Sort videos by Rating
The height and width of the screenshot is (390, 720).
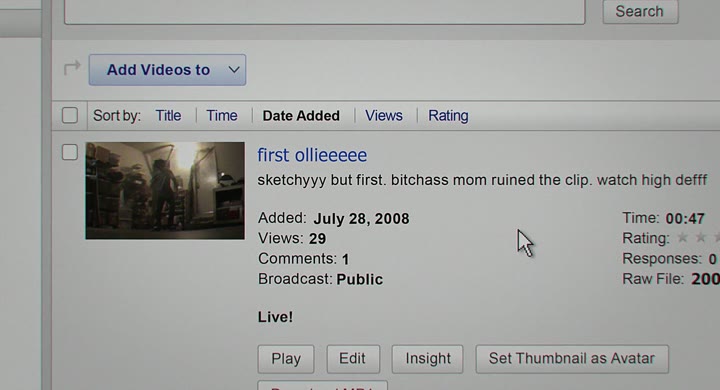coord(448,116)
